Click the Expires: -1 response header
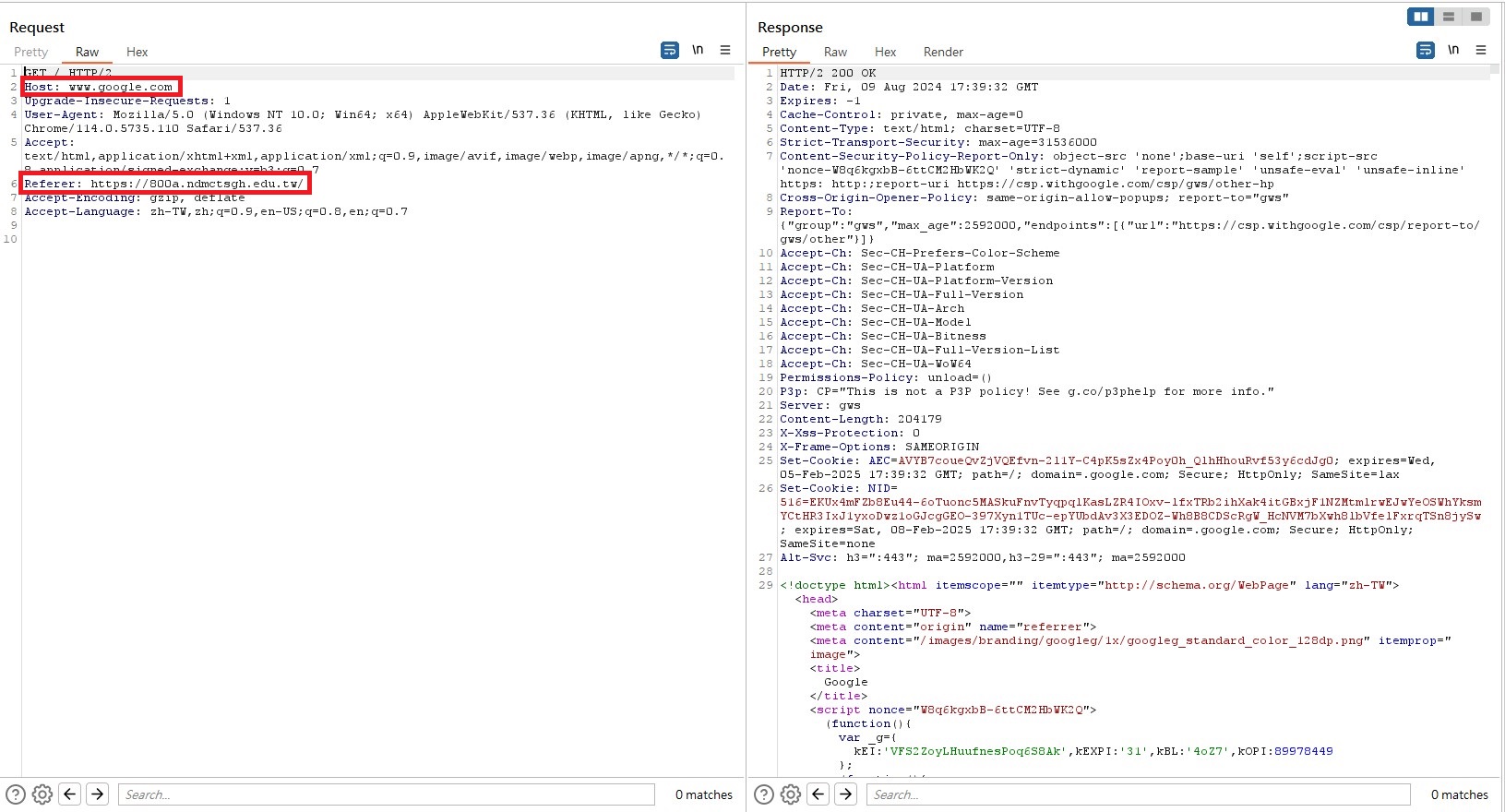 click(x=820, y=101)
